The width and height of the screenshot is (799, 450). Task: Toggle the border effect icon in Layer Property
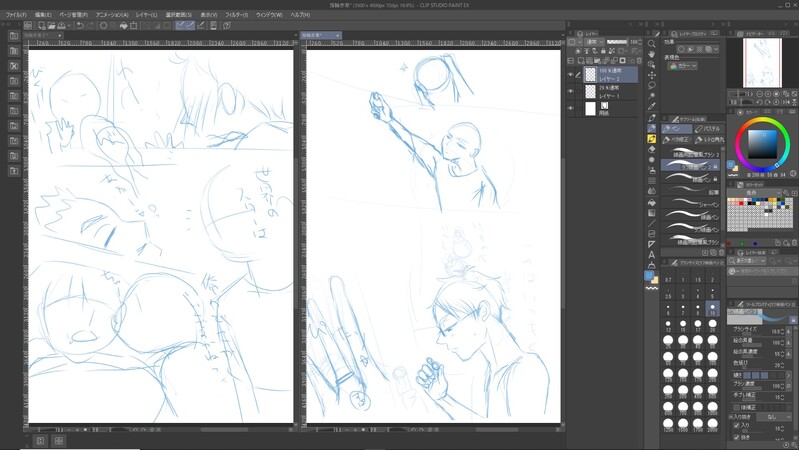(x=682, y=49)
